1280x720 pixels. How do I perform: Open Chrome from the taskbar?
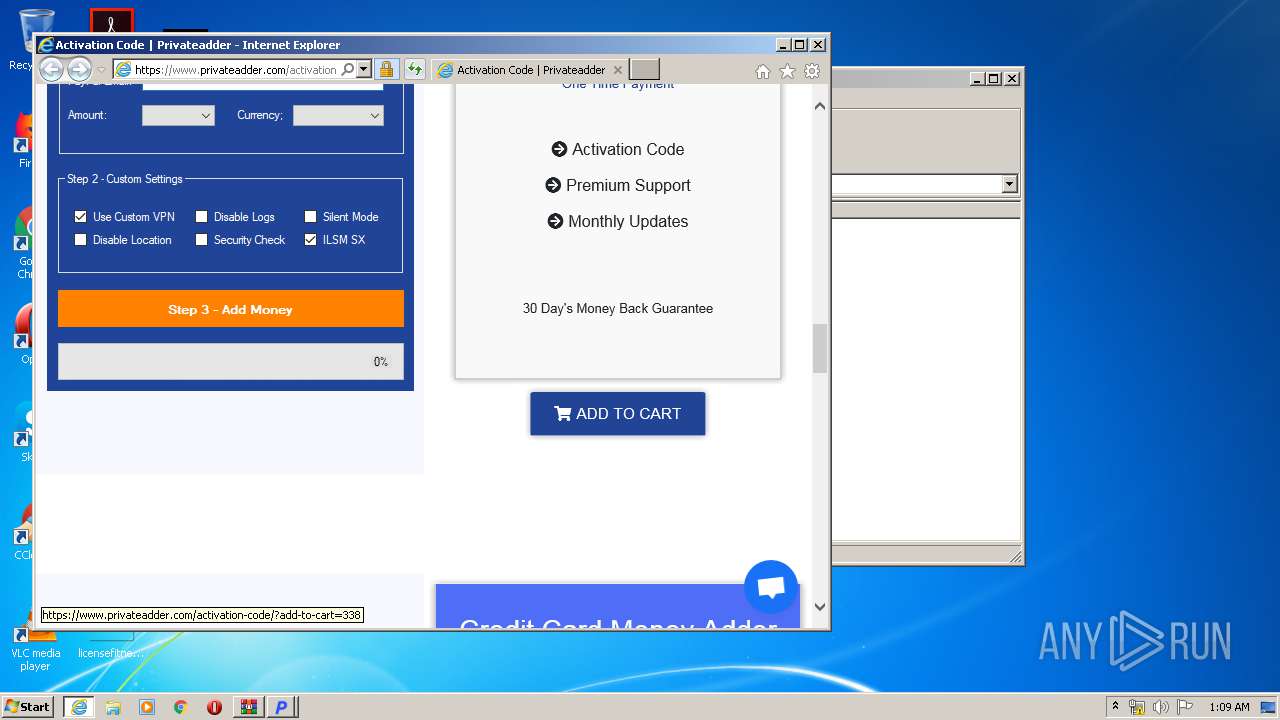tap(180, 707)
